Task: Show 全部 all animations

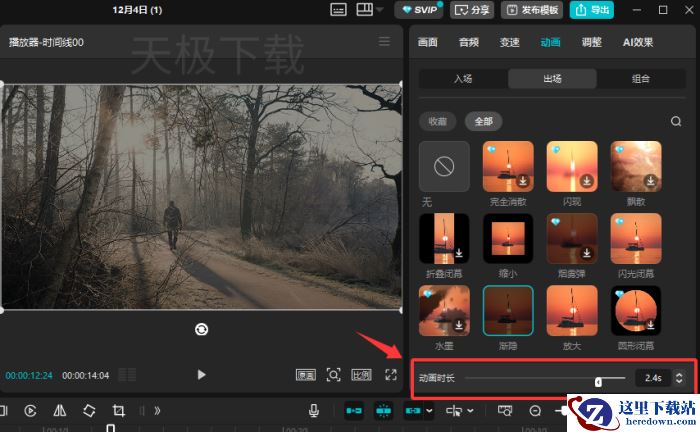Action: [x=483, y=121]
